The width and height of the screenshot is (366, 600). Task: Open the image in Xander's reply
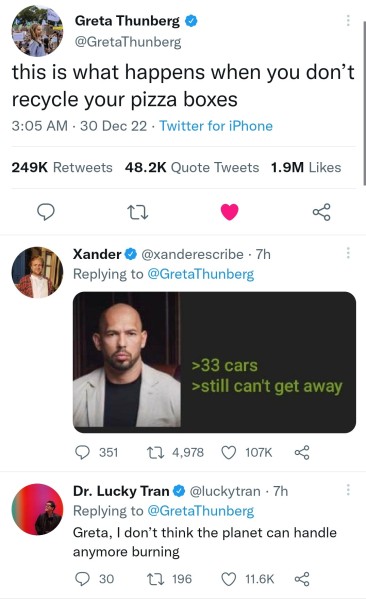click(214, 362)
